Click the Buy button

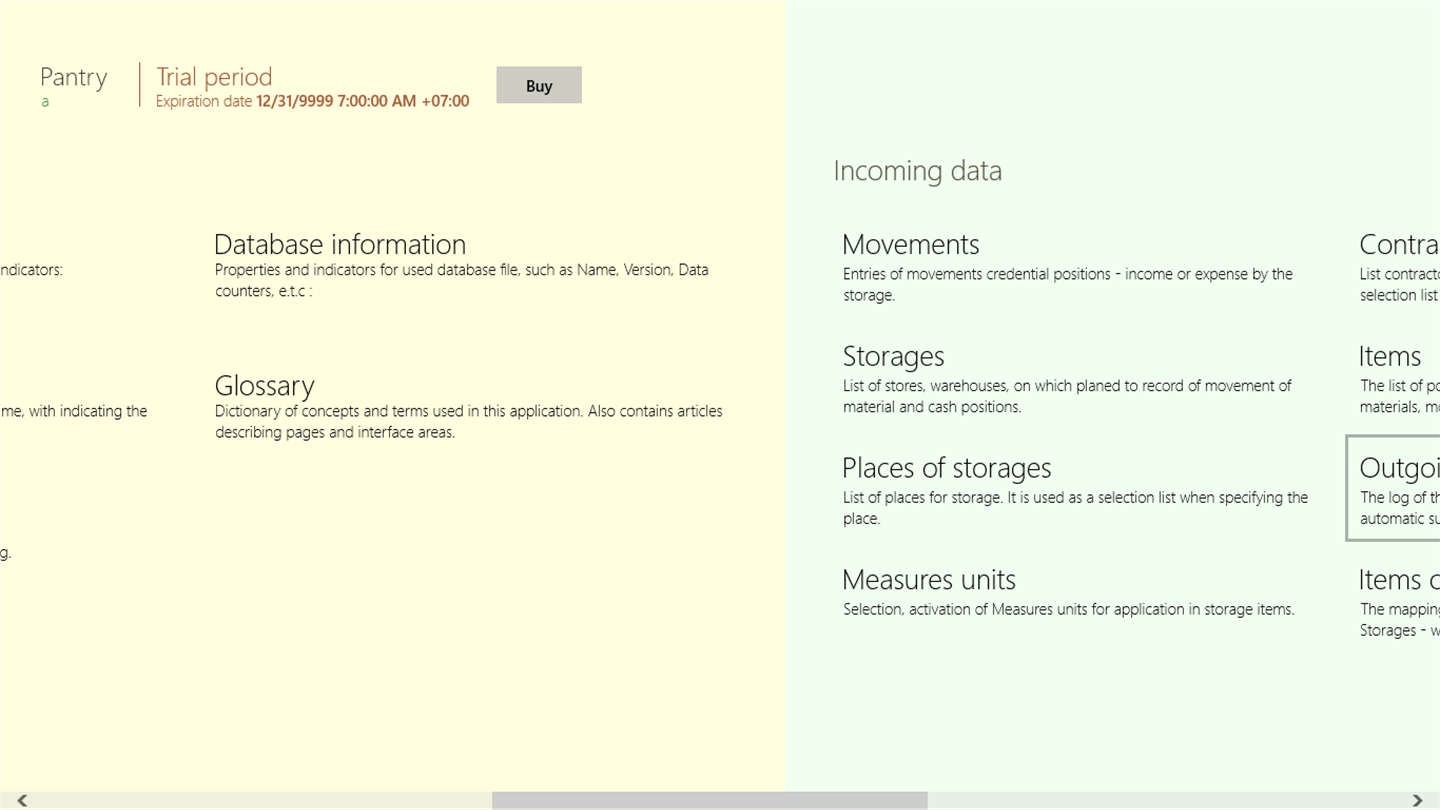[x=538, y=85]
